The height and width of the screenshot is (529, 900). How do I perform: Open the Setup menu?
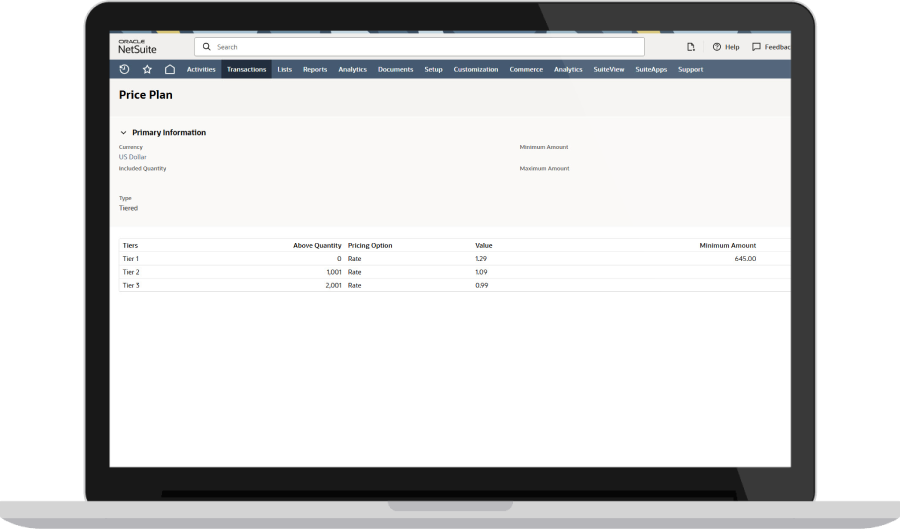(433, 70)
